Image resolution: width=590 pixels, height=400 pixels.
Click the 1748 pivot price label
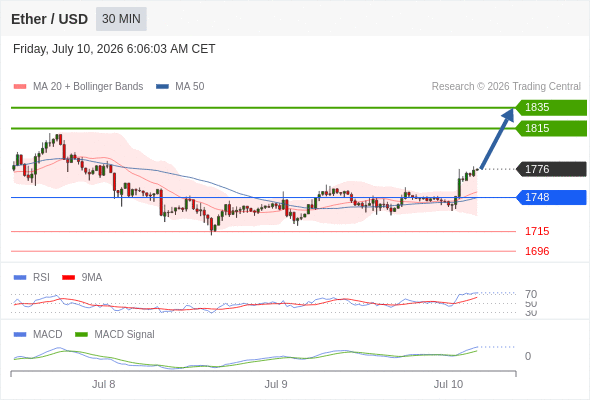(551, 197)
